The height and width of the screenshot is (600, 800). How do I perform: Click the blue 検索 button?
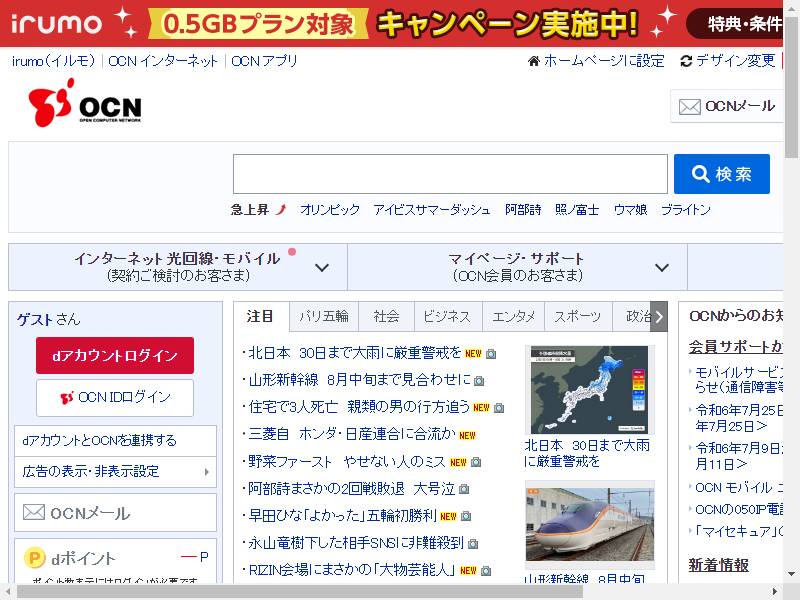[x=721, y=174]
